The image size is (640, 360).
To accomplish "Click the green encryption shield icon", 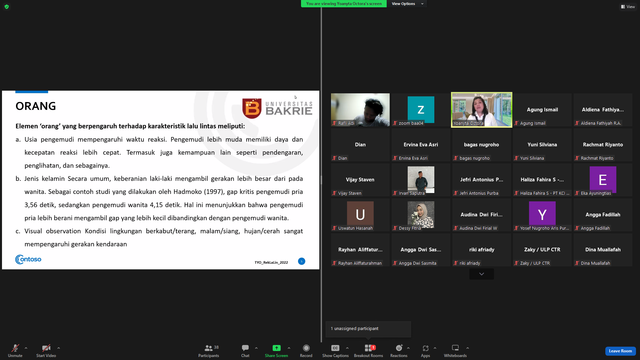I will pos(7,7).
